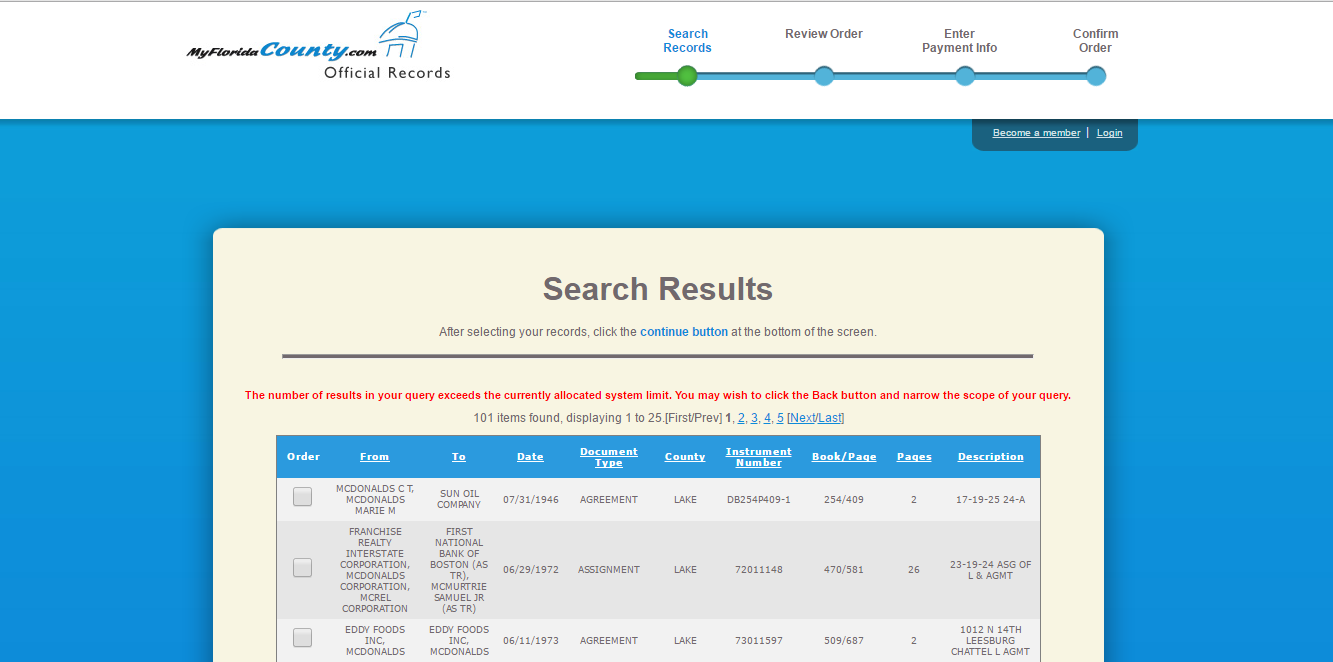Open the Become a member link
The height and width of the screenshot is (662, 1333).
1036,133
